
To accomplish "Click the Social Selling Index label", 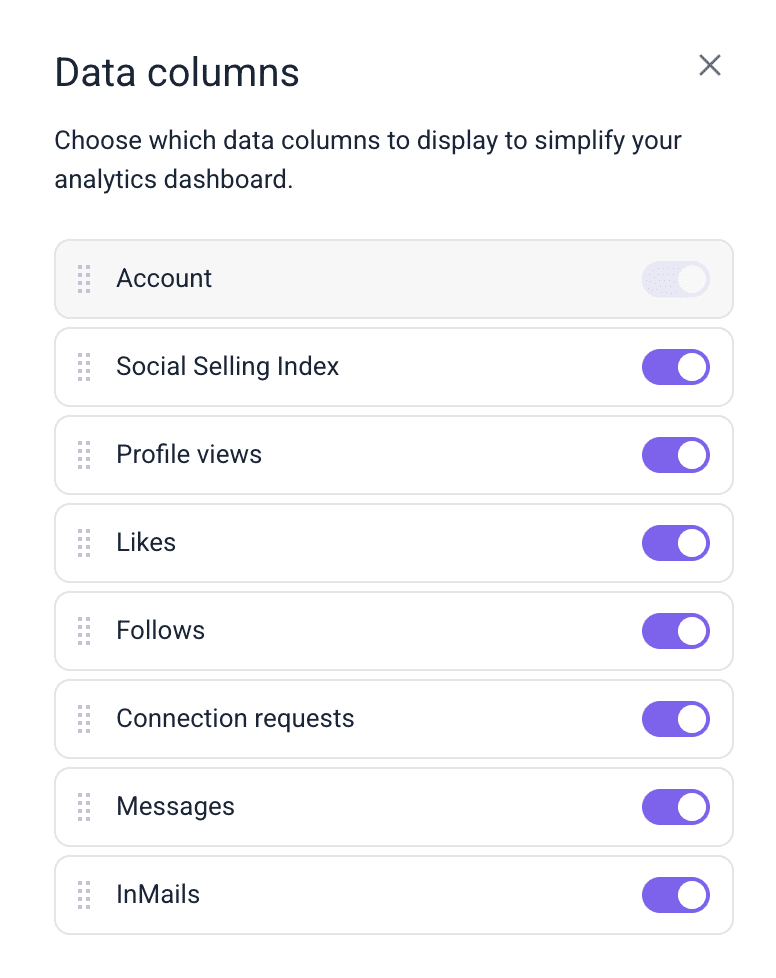I will click(228, 367).
